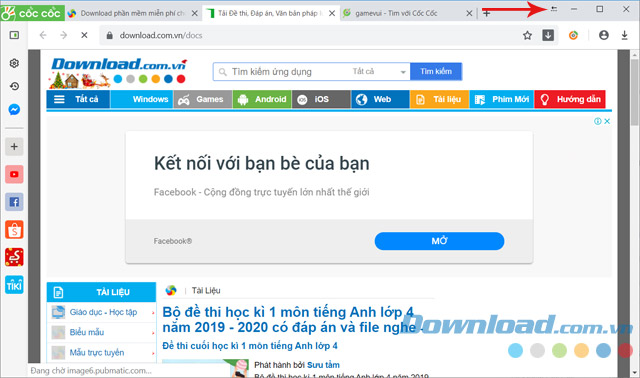Viewport: 640px width, 378px height.
Task: Close the Tải Đề thi tab
Action: (x=332, y=13)
